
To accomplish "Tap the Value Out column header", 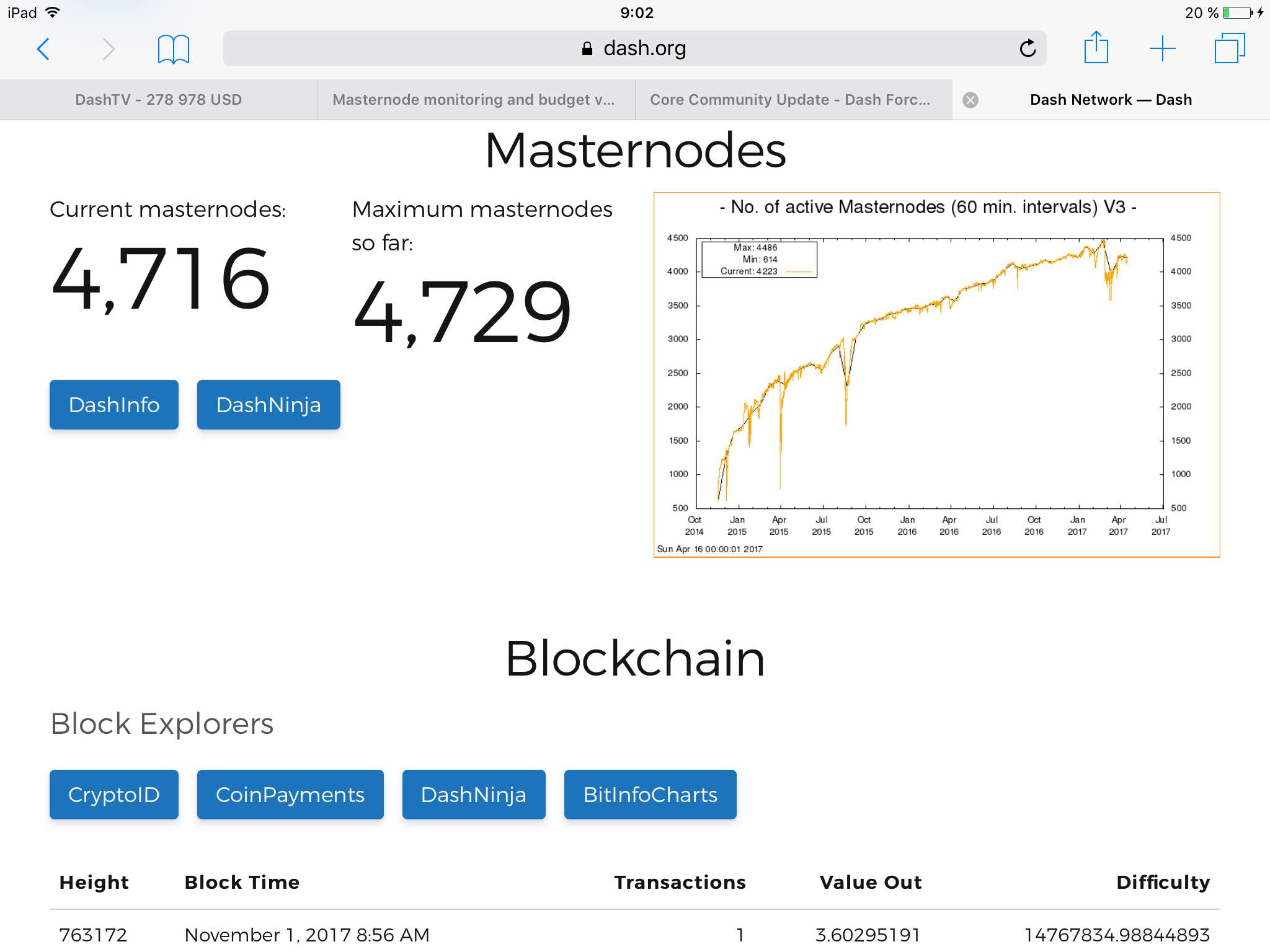I will 871,882.
